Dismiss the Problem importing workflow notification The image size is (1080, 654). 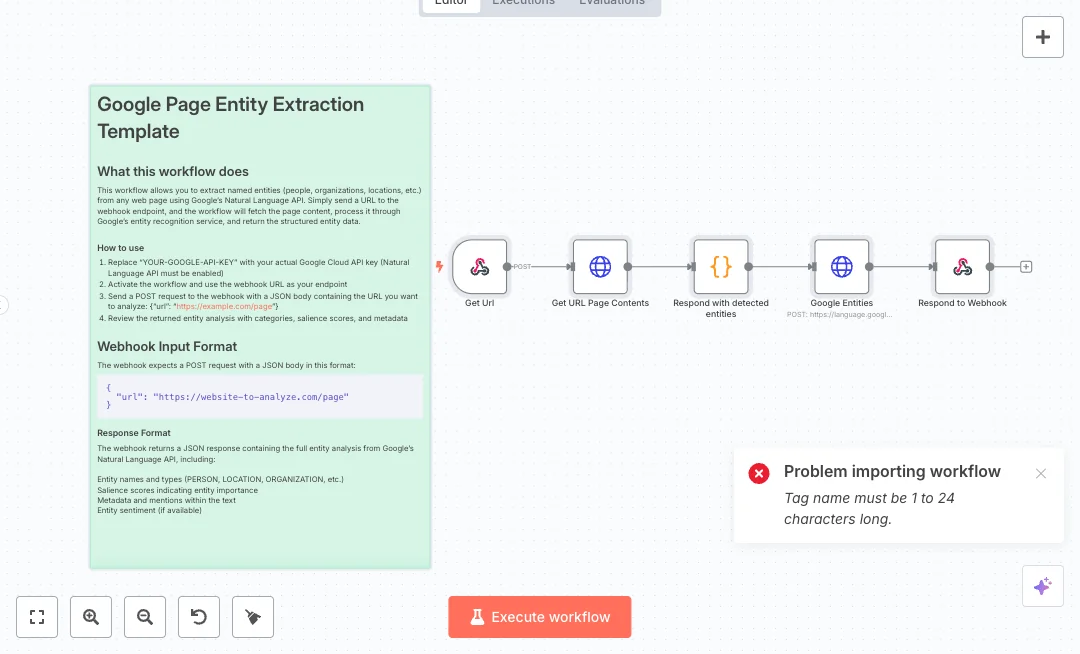(1041, 473)
